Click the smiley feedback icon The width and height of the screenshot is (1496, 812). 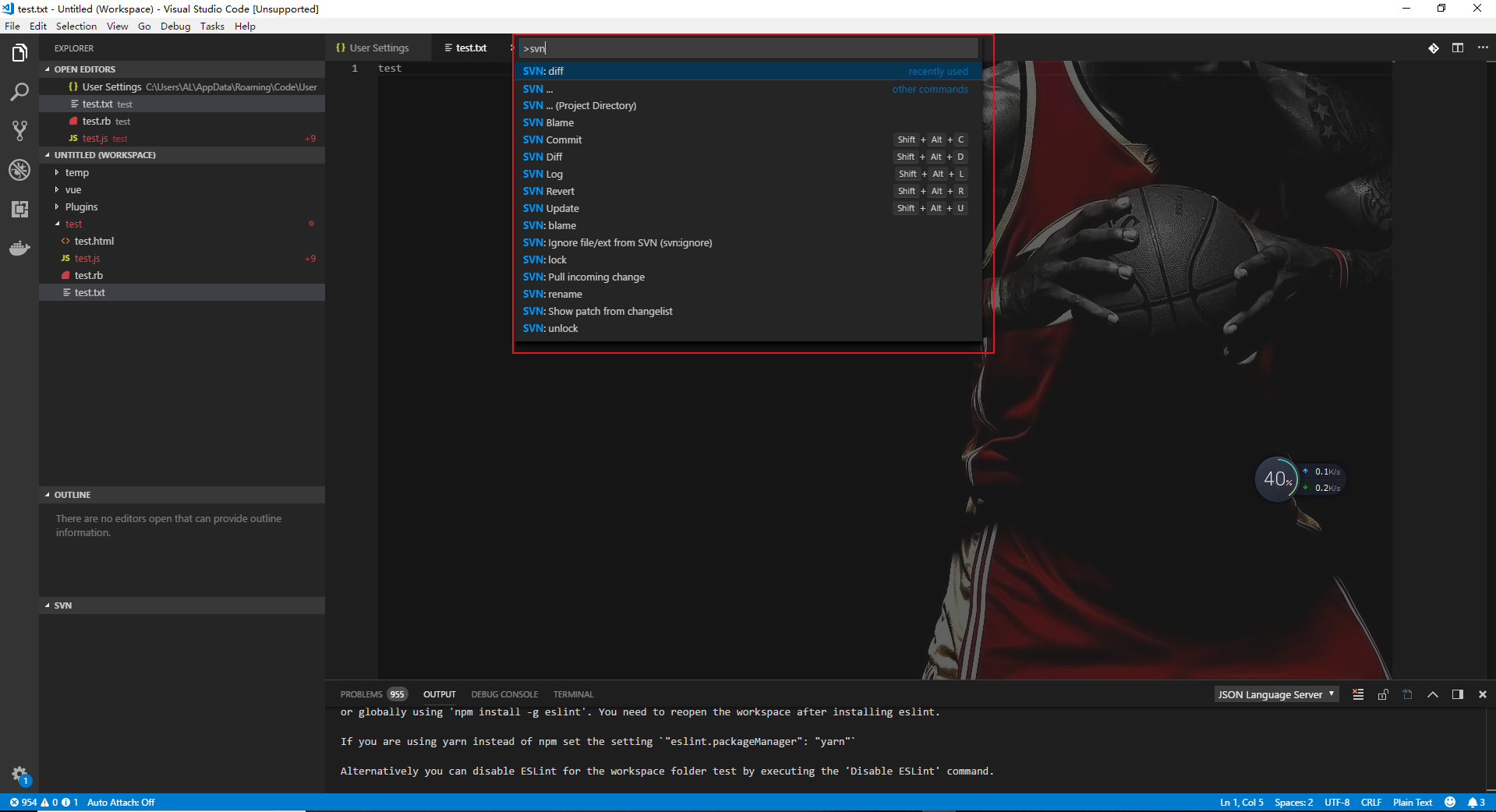[1450, 803]
